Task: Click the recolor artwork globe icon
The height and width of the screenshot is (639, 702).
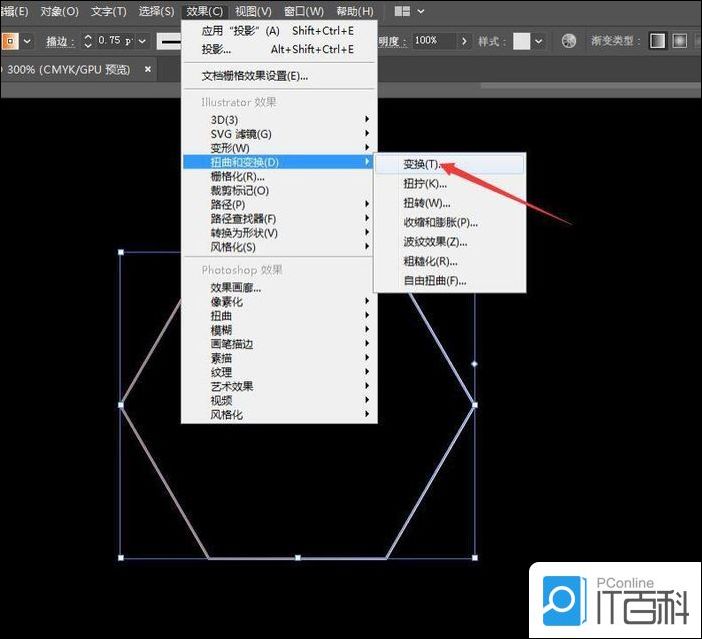Action: (x=569, y=41)
